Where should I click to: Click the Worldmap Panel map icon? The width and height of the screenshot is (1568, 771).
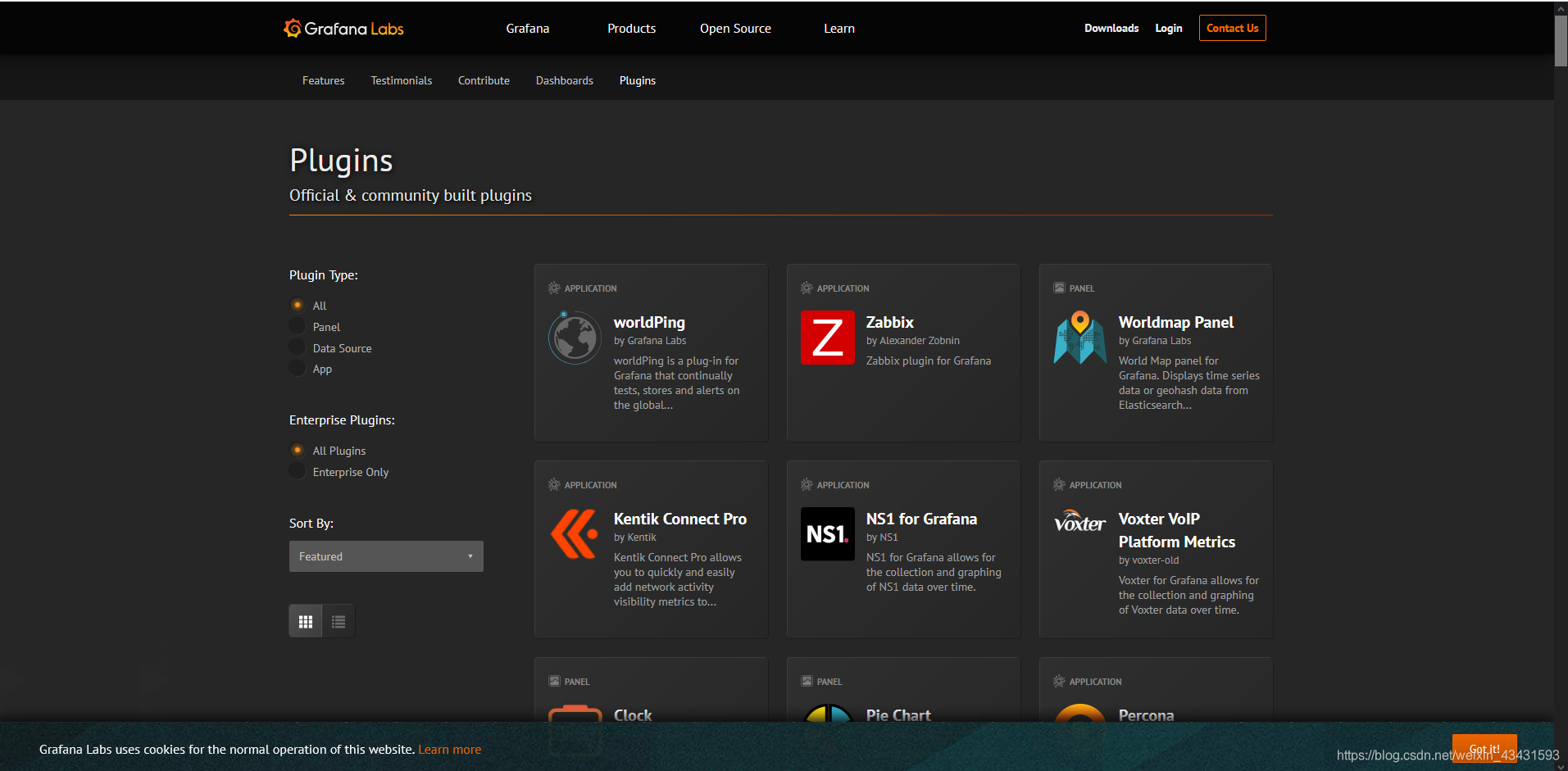click(x=1079, y=338)
